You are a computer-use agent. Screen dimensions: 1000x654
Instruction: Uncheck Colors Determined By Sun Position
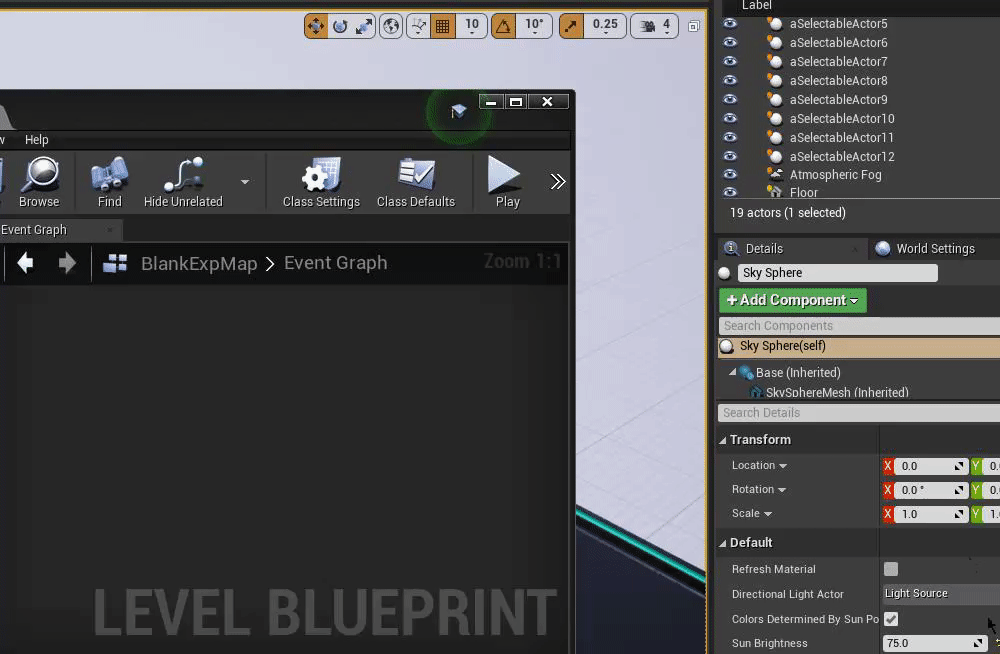[891, 619]
